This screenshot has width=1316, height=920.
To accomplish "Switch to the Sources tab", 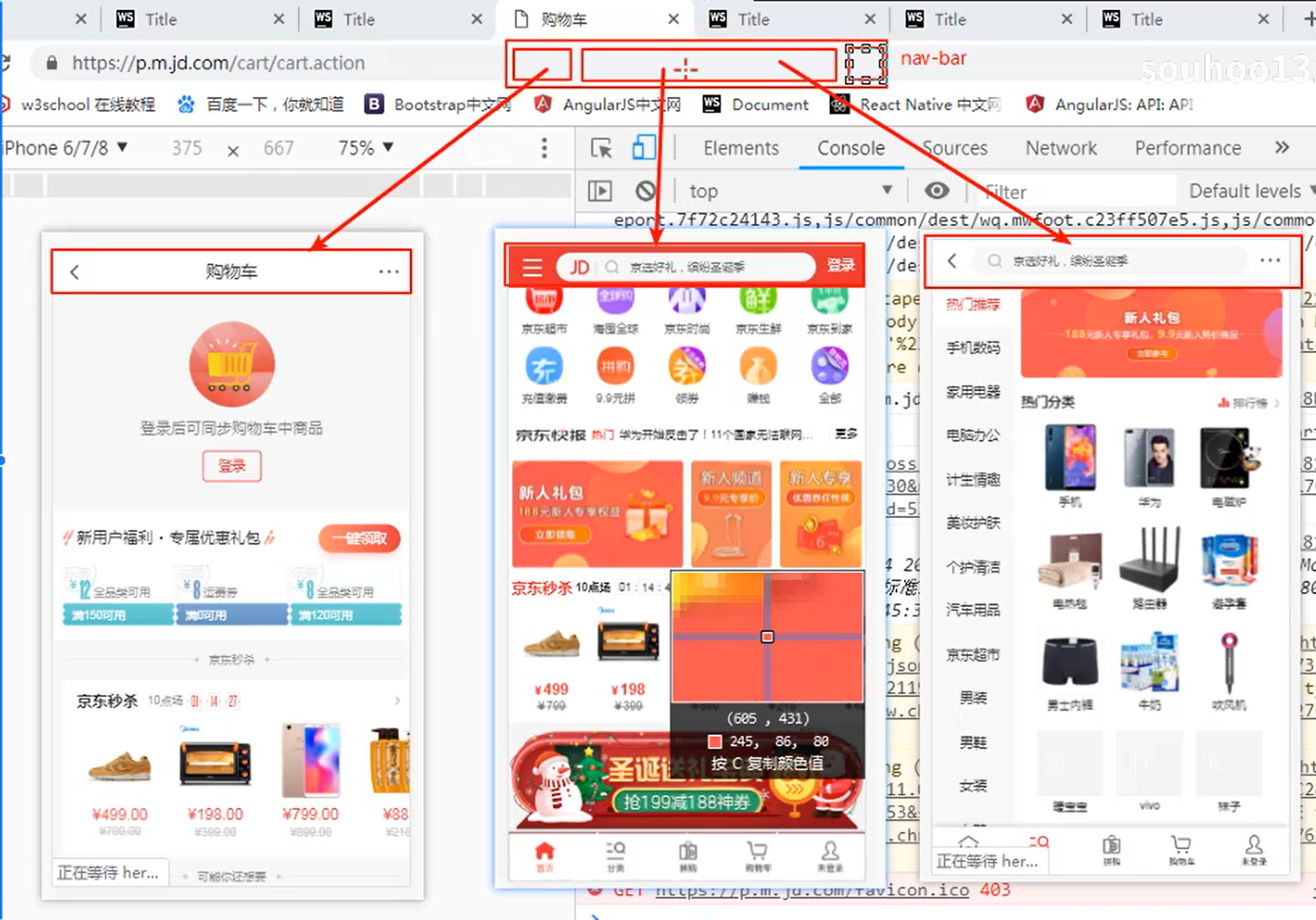I will click(955, 148).
